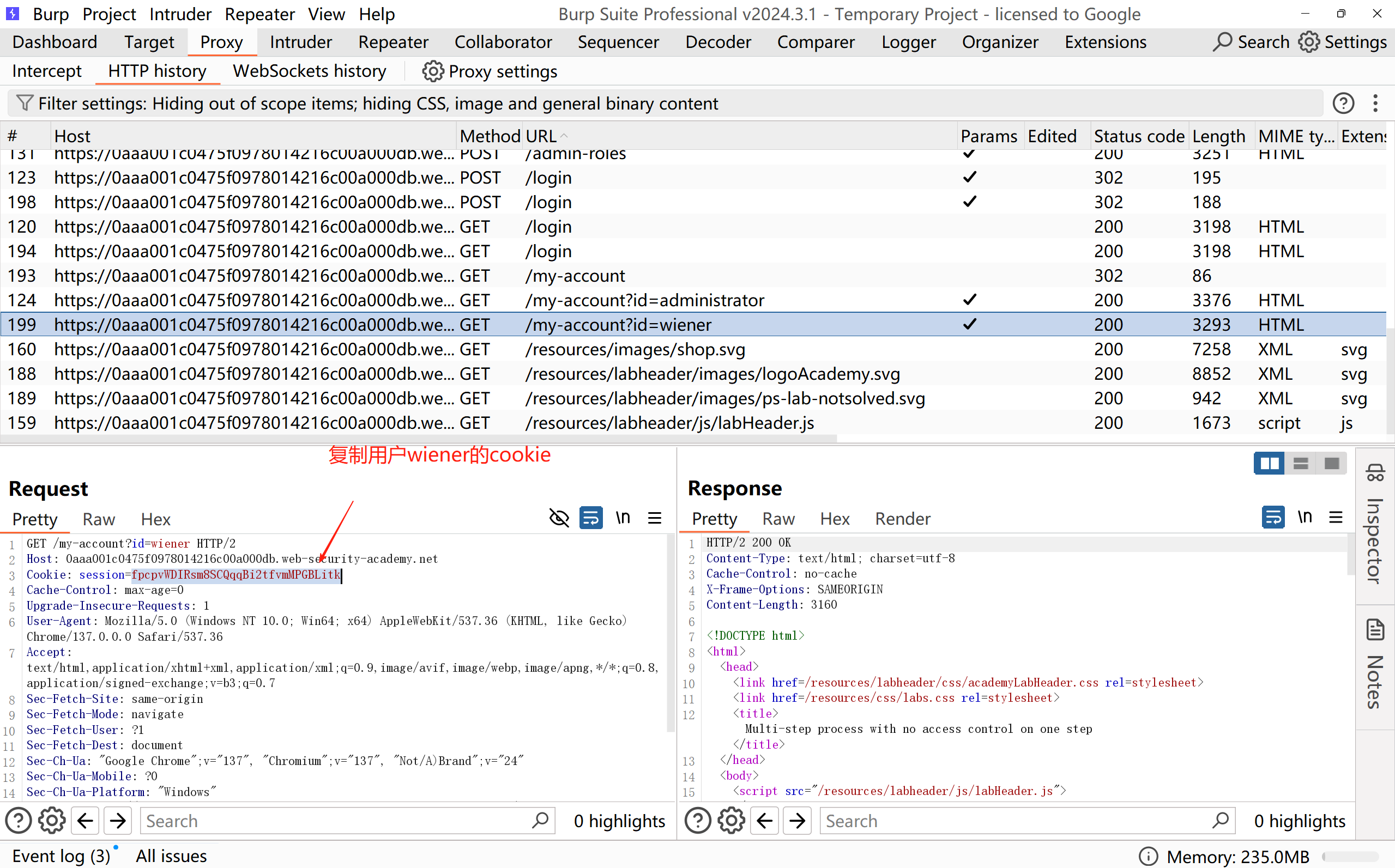Go to next match in Response search
The width and height of the screenshot is (1395, 868).
[797, 821]
